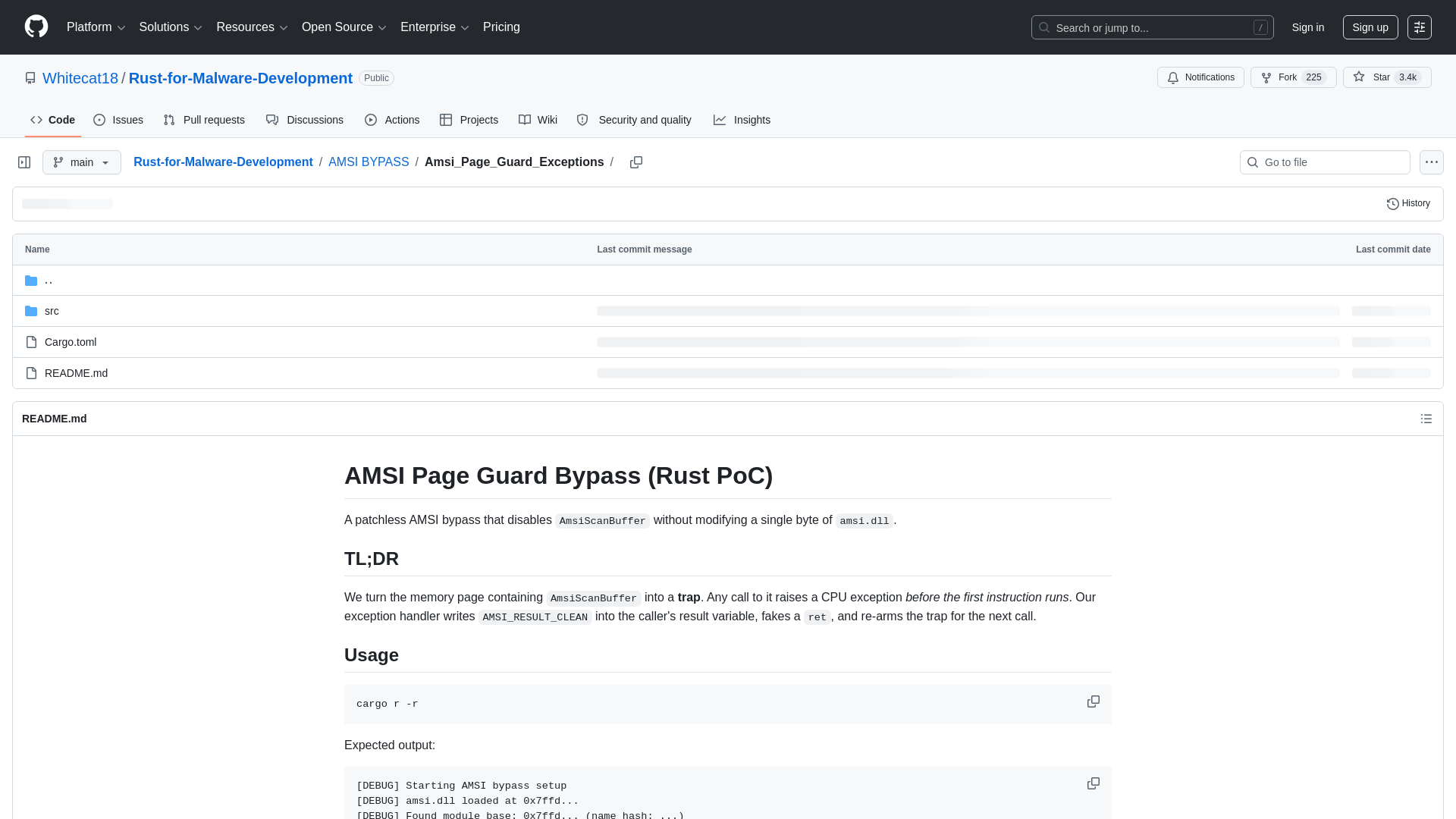Click the AMSI Page Guard Bypass heading

point(558,475)
